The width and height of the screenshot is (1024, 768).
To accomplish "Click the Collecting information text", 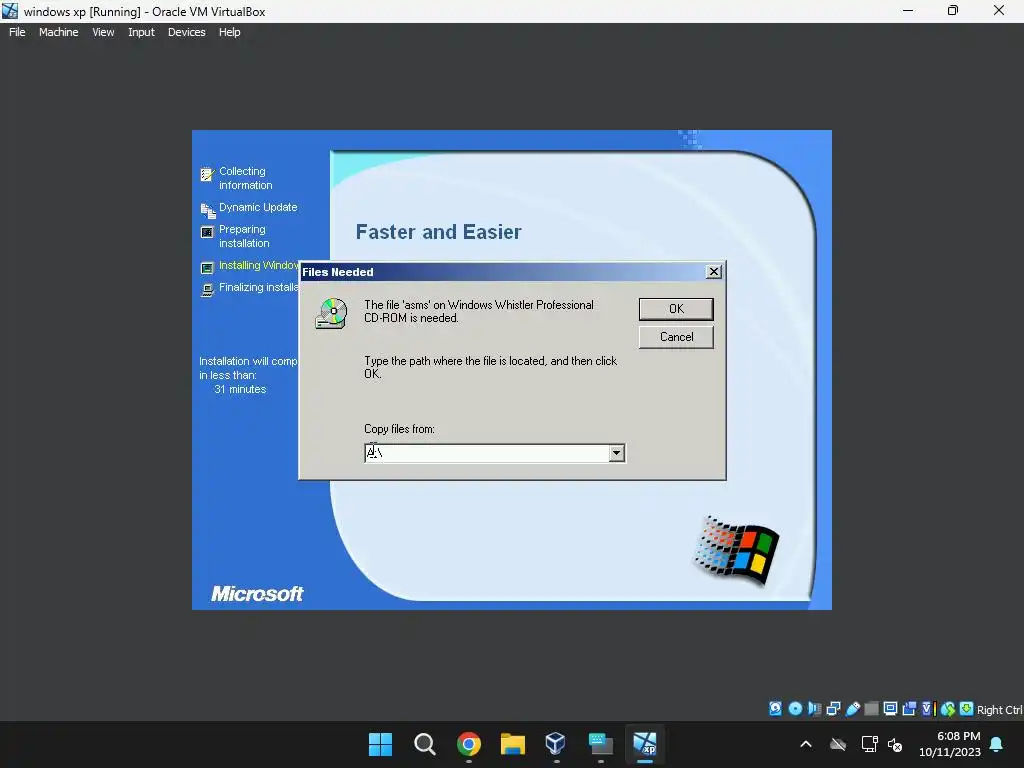I will [x=246, y=178].
